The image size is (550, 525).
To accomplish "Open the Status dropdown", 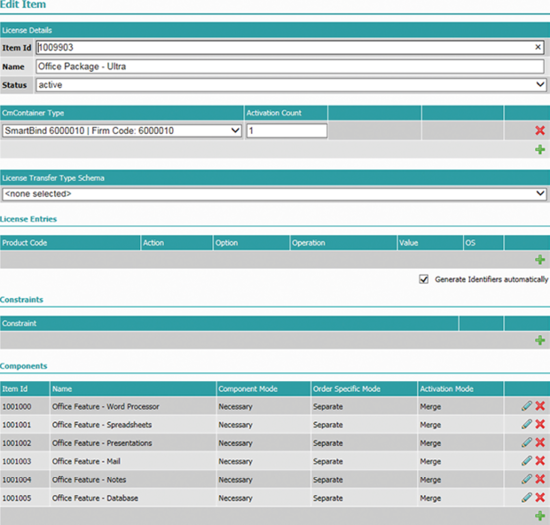I will click(x=290, y=85).
